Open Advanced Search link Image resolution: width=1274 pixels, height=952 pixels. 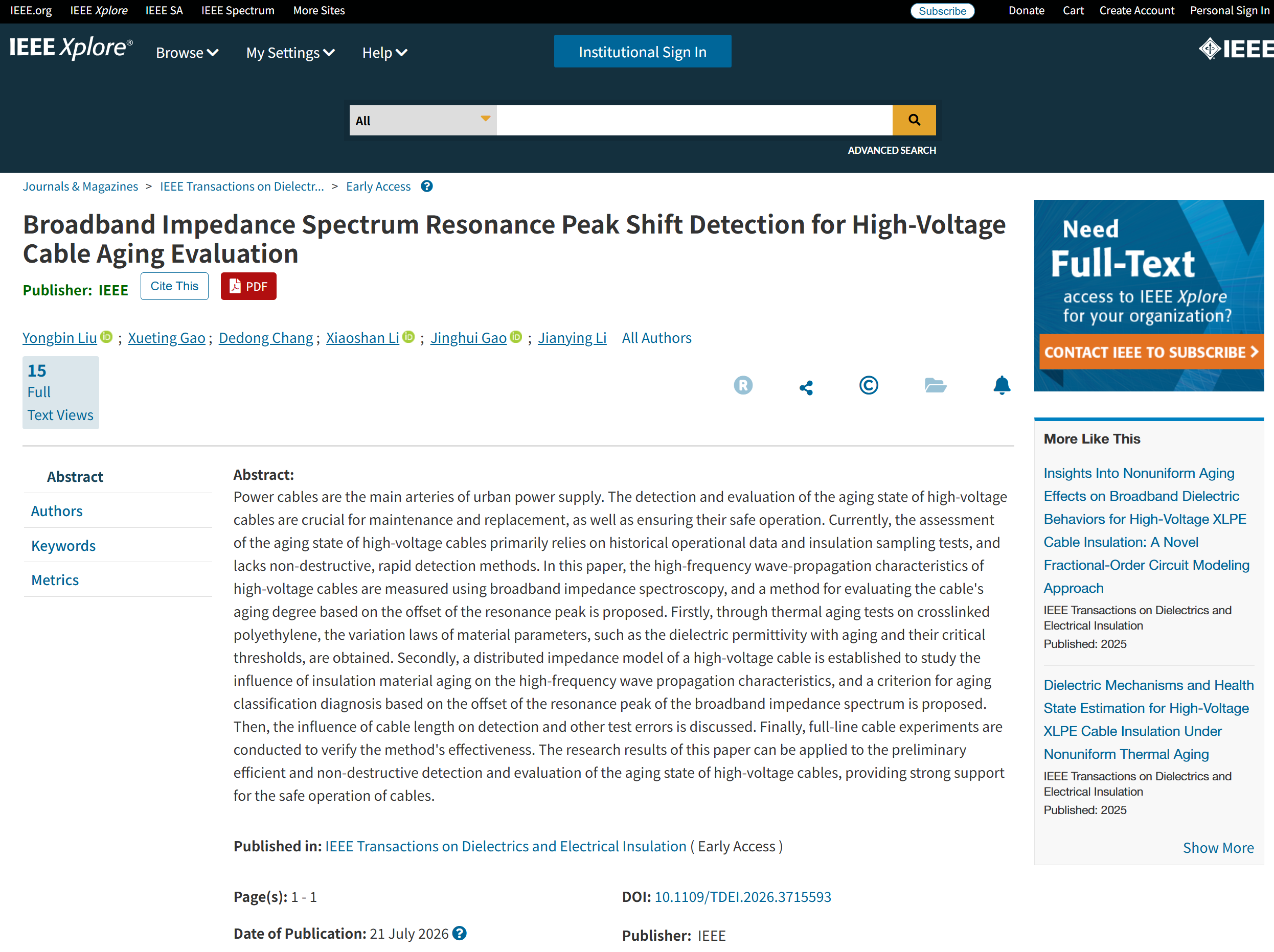[892, 150]
